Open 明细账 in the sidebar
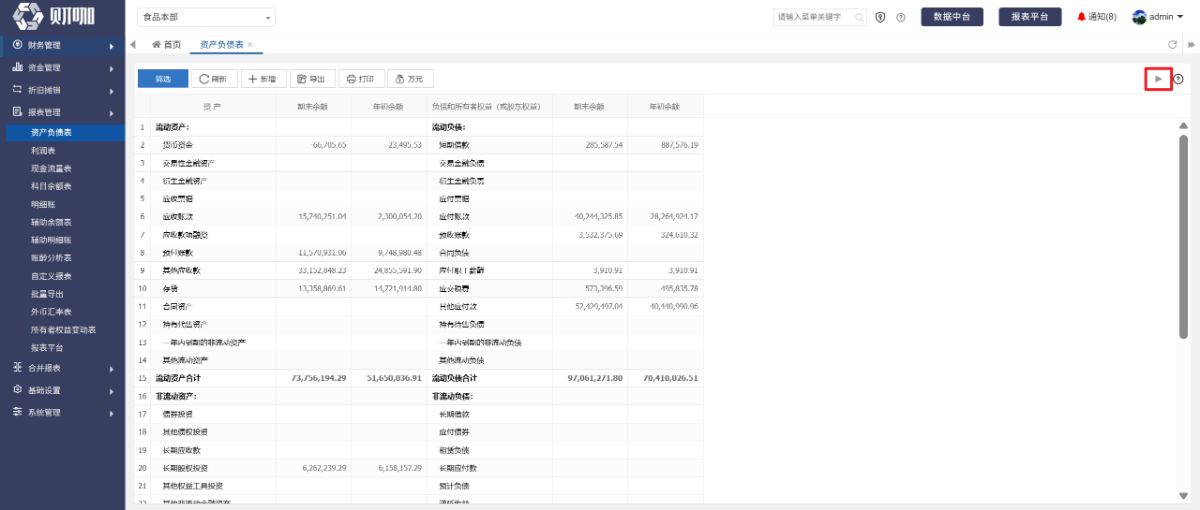 (41, 204)
